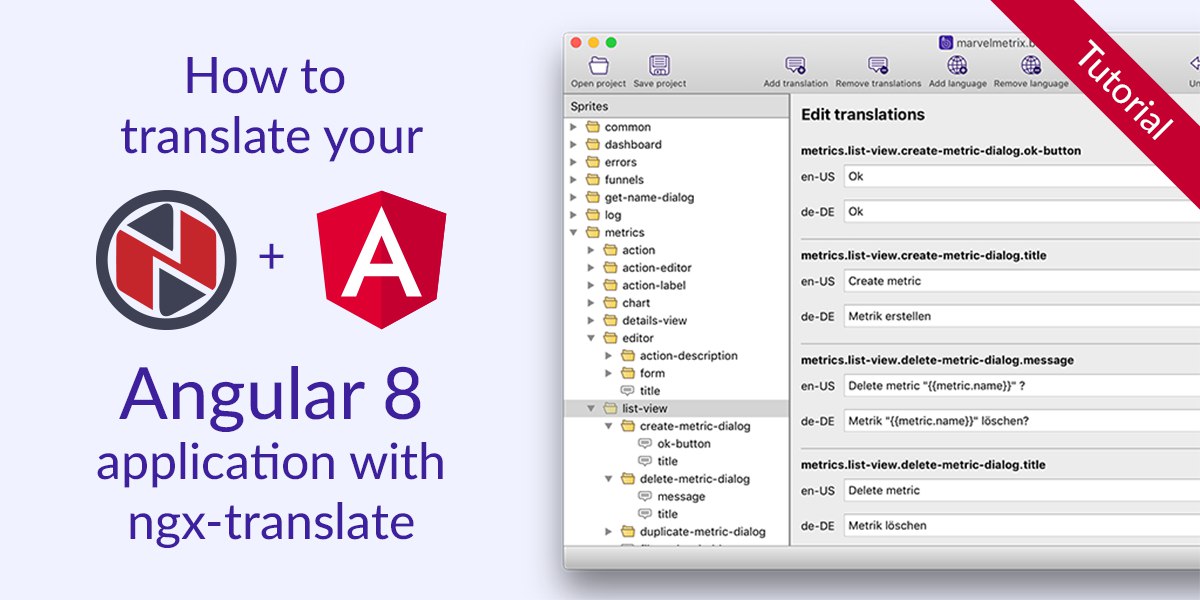Image resolution: width=1200 pixels, height=600 pixels.
Task: Select the create-metric-dialog tree row
Action: click(677, 426)
